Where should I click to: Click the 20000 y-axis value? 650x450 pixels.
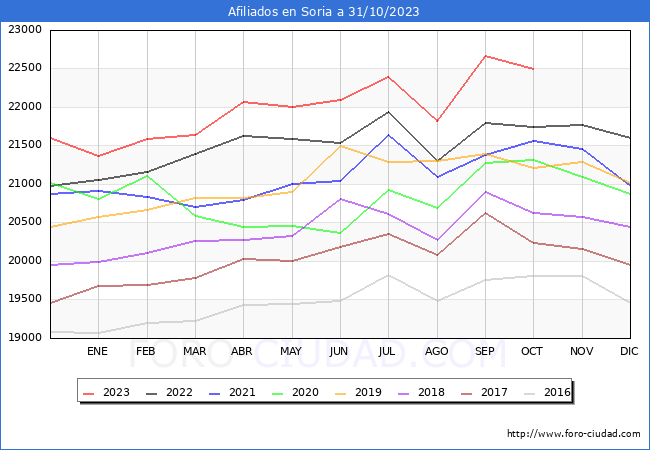(25, 260)
